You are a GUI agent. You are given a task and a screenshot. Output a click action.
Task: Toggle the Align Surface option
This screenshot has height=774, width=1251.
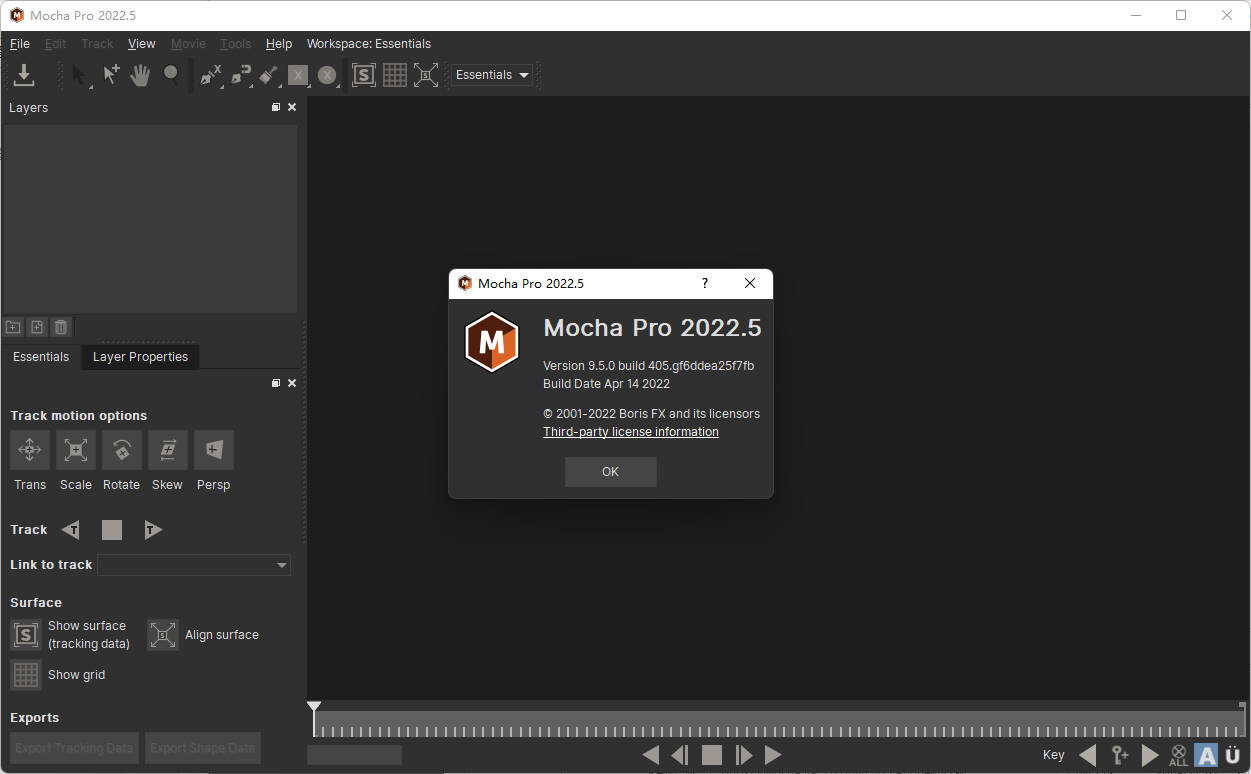[162, 634]
